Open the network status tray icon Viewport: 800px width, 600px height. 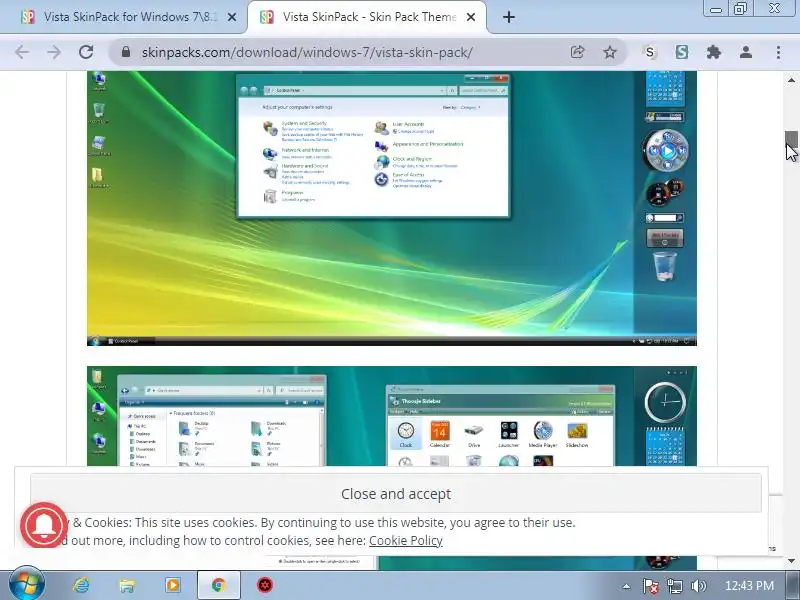pos(674,586)
